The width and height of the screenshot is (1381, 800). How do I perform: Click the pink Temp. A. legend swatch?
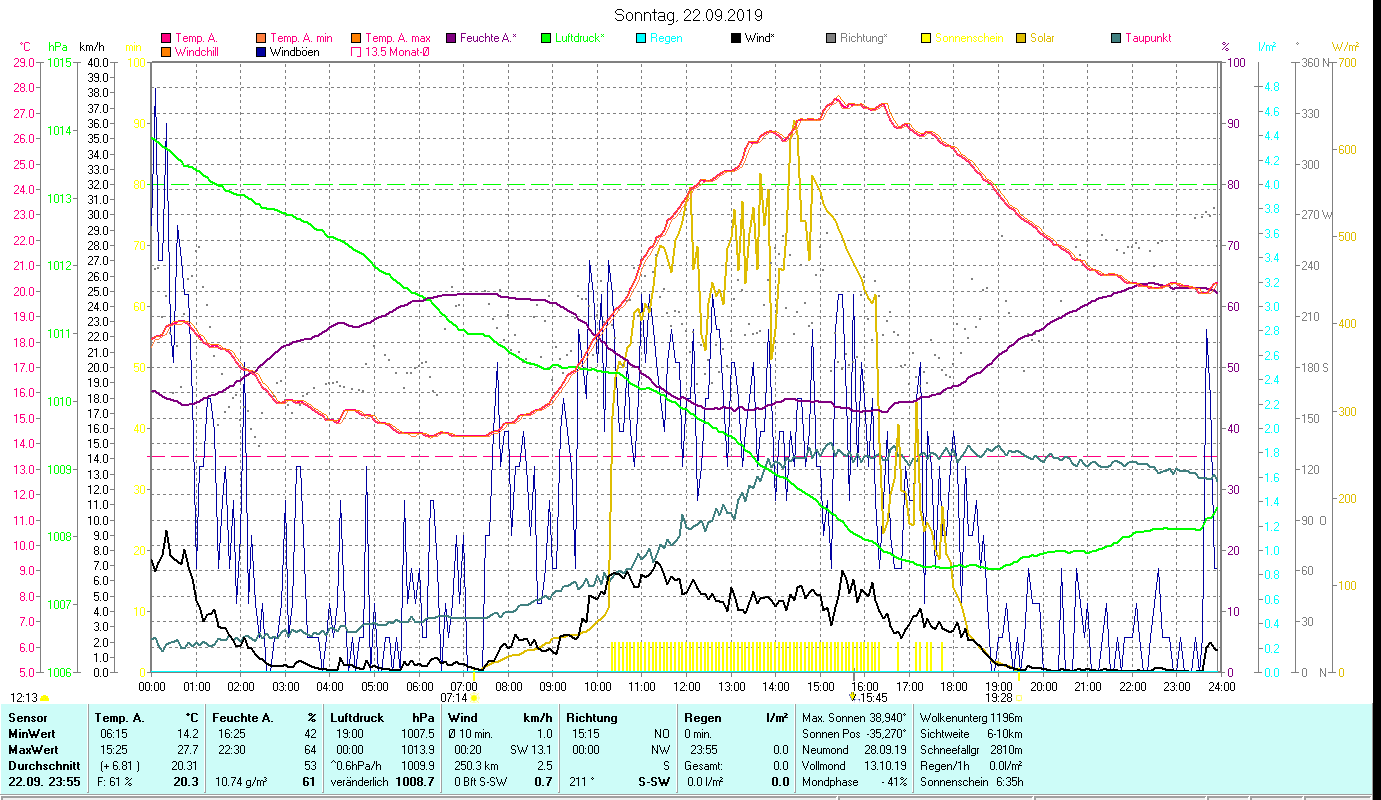(x=166, y=38)
